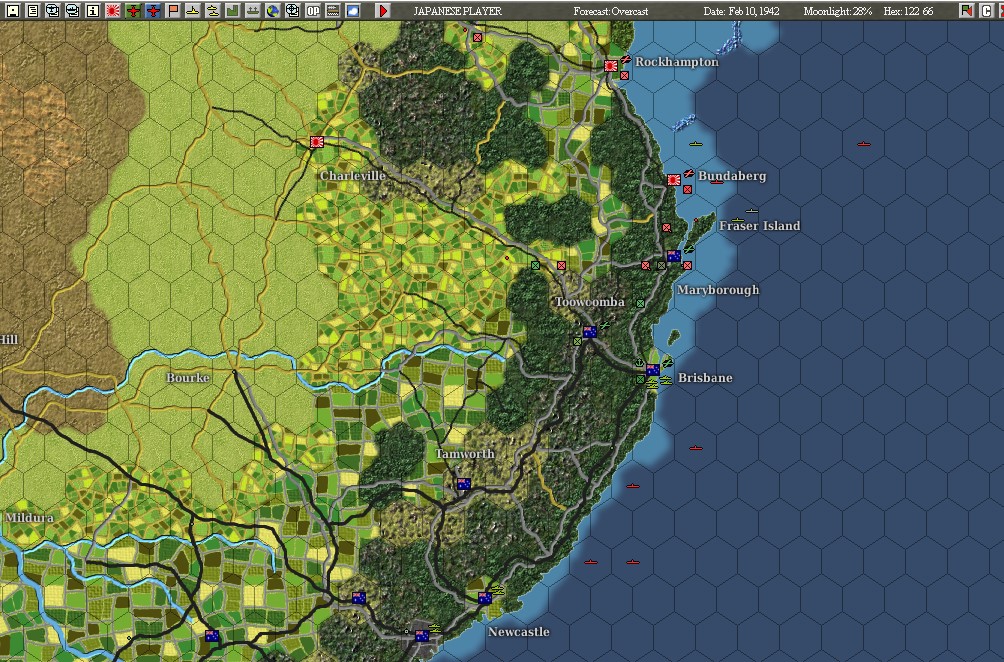
Task: Click the Rockhampton city label
Action: click(677, 62)
